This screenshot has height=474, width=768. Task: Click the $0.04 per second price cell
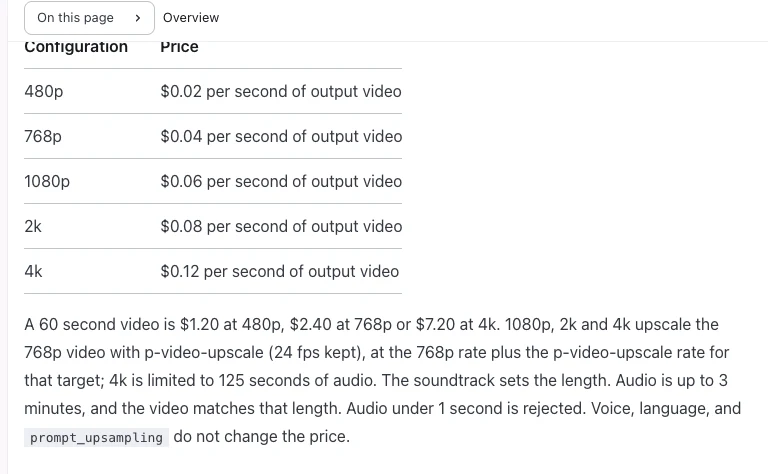coord(281,136)
